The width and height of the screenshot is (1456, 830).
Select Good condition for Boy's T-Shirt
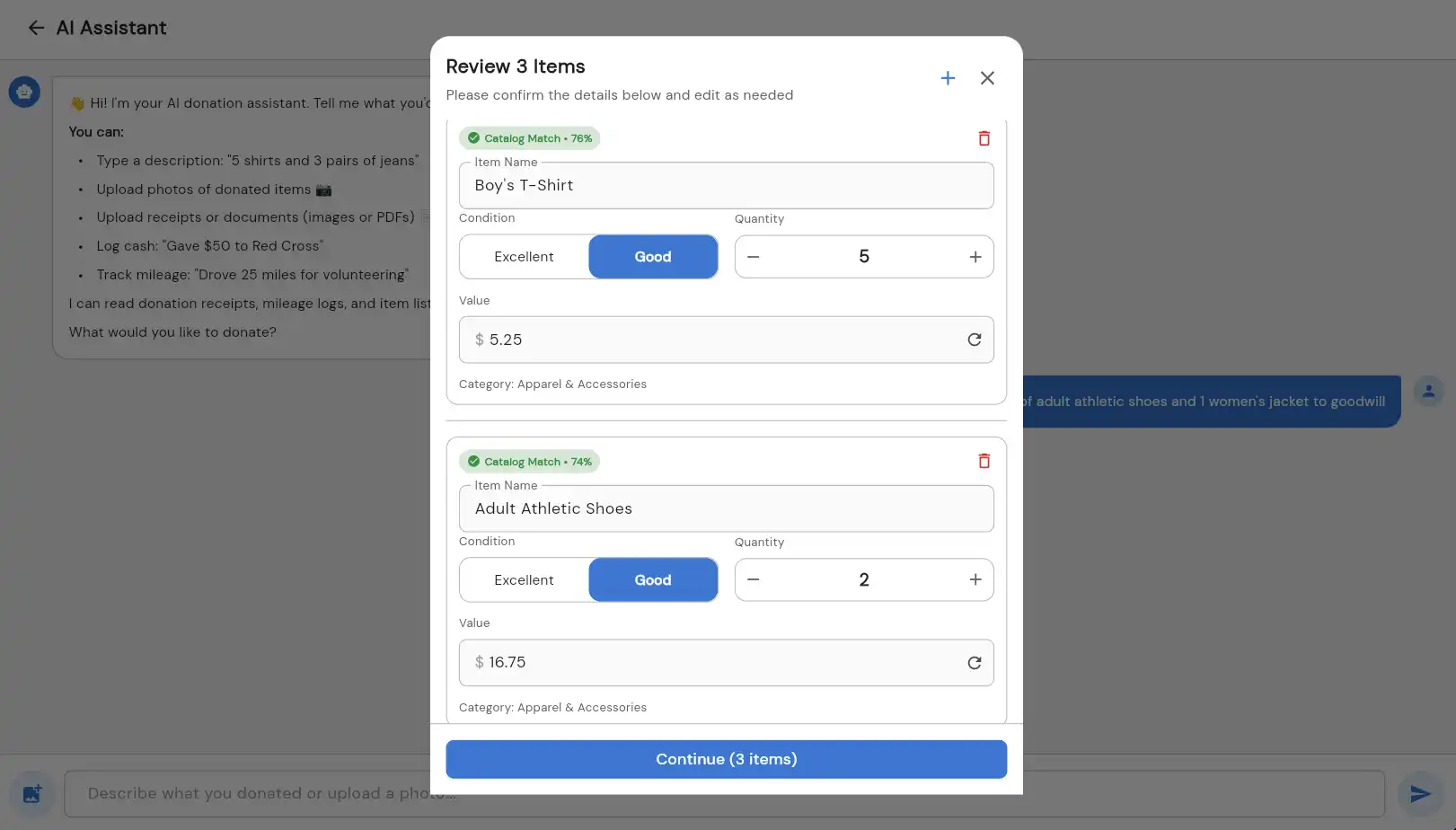tap(653, 257)
